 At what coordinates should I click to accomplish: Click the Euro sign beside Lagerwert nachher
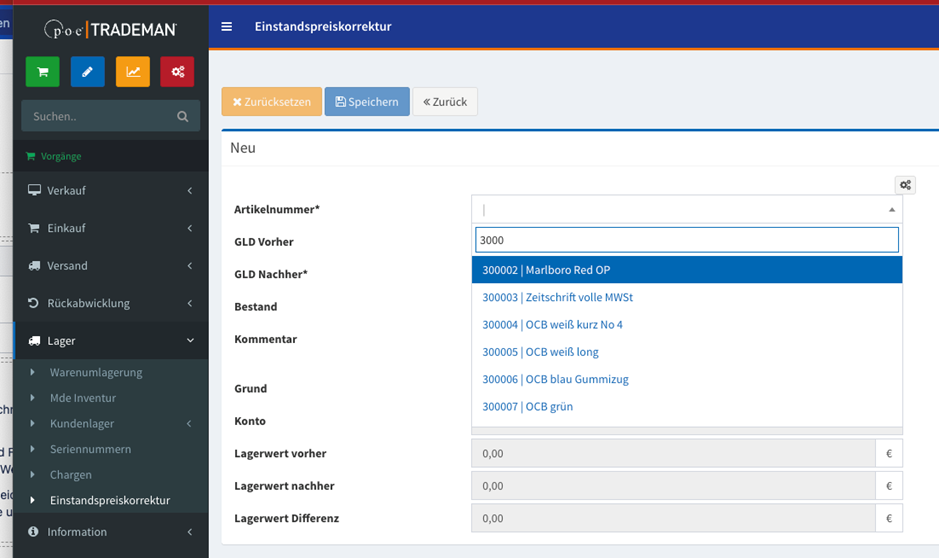click(889, 486)
